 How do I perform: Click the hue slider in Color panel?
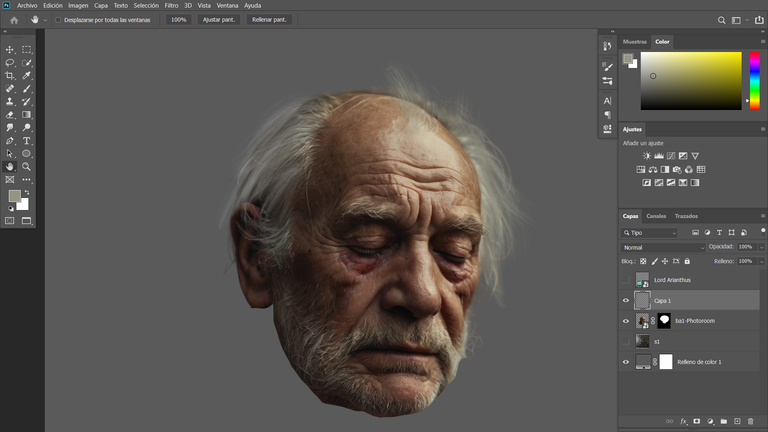755,81
